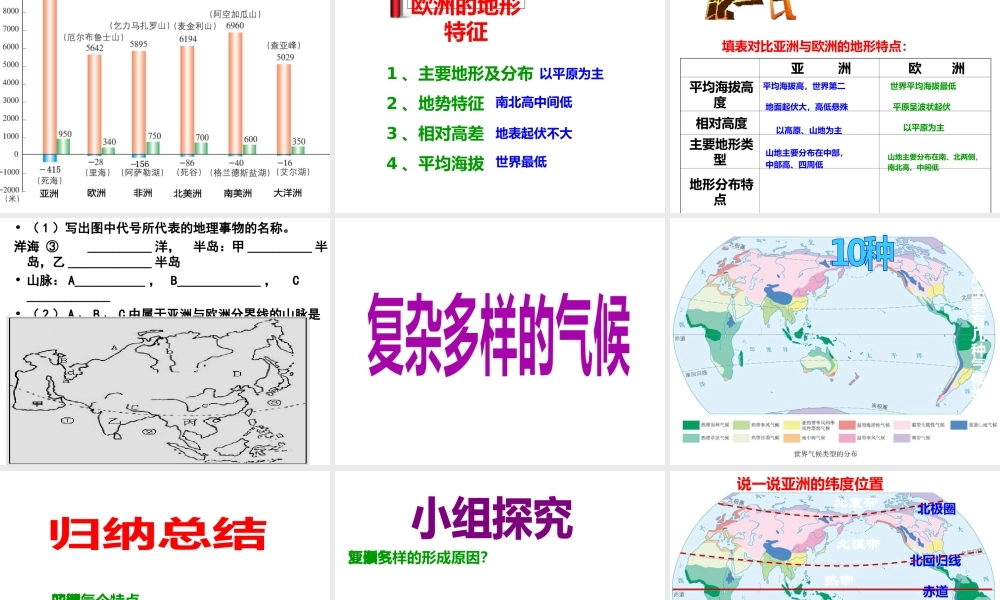Click the blank before 洋 after ③
The width and height of the screenshot is (1000, 600).
(x=119, y=249)
